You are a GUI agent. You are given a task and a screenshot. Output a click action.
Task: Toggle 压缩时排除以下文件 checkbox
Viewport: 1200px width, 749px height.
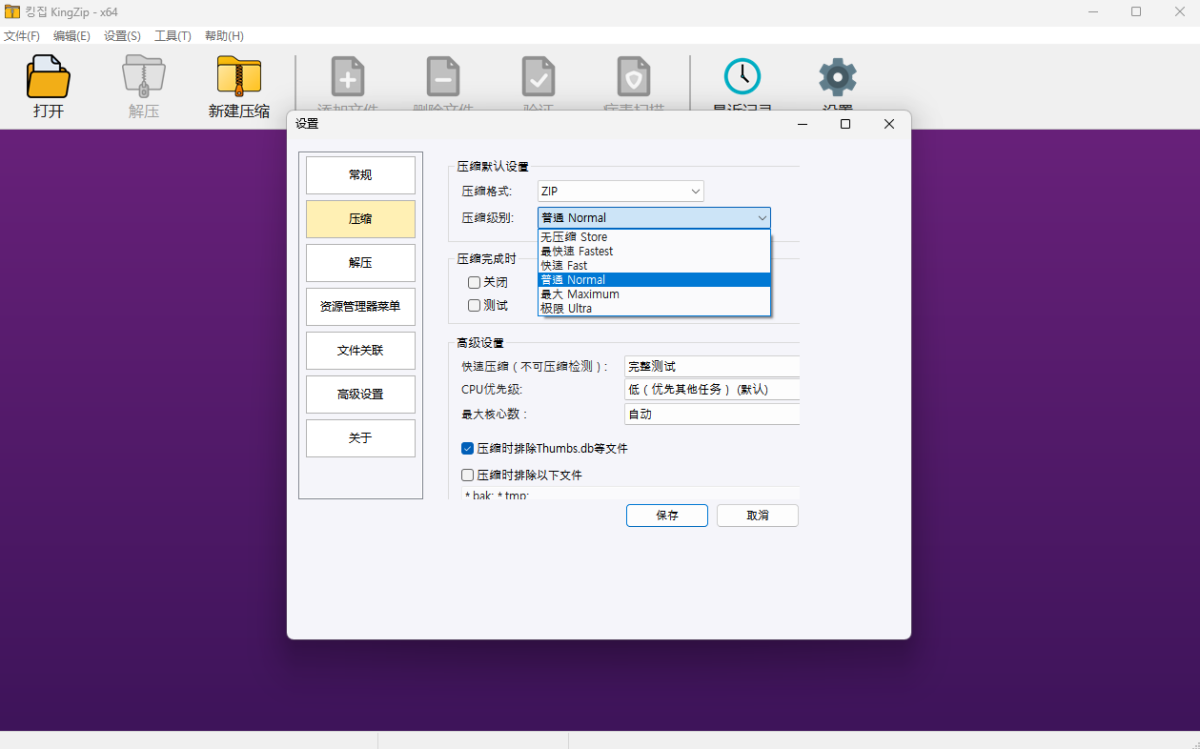click(467, 475)
